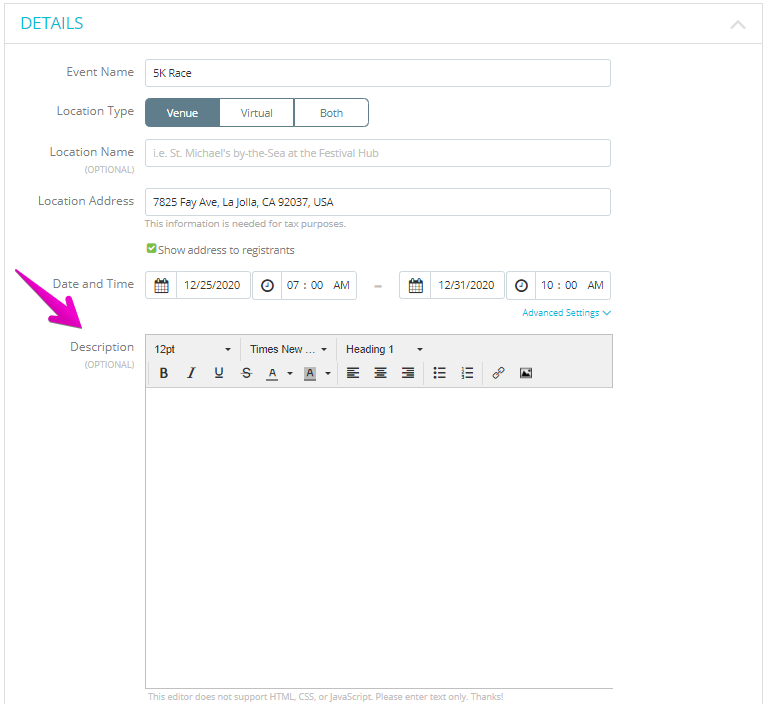Click the start minutes 00 value
767x704 pixels.
click(x=317, y=285)
